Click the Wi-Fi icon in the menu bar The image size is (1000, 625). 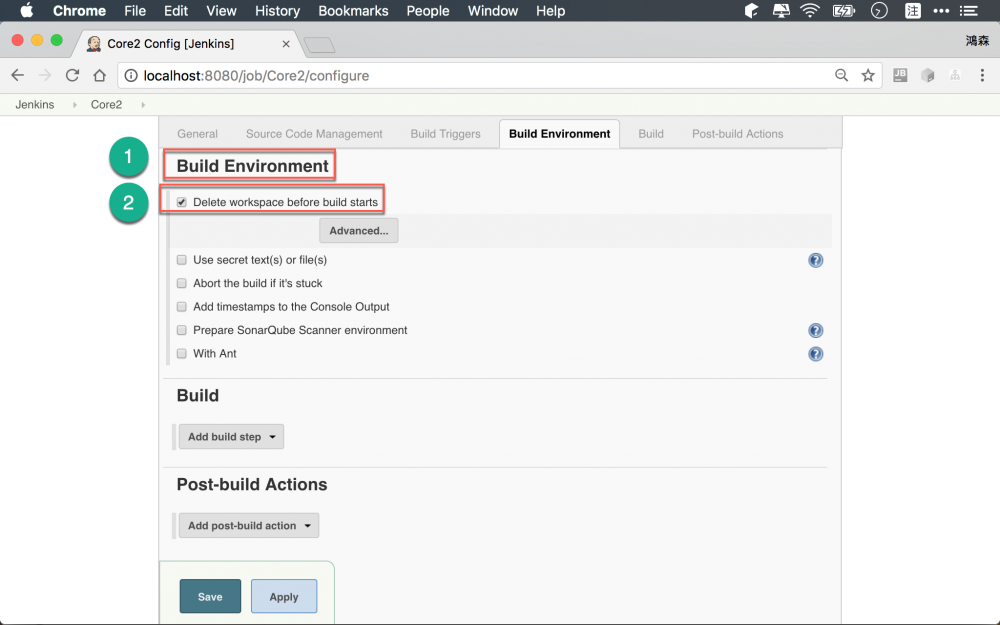tap(809, 11)
